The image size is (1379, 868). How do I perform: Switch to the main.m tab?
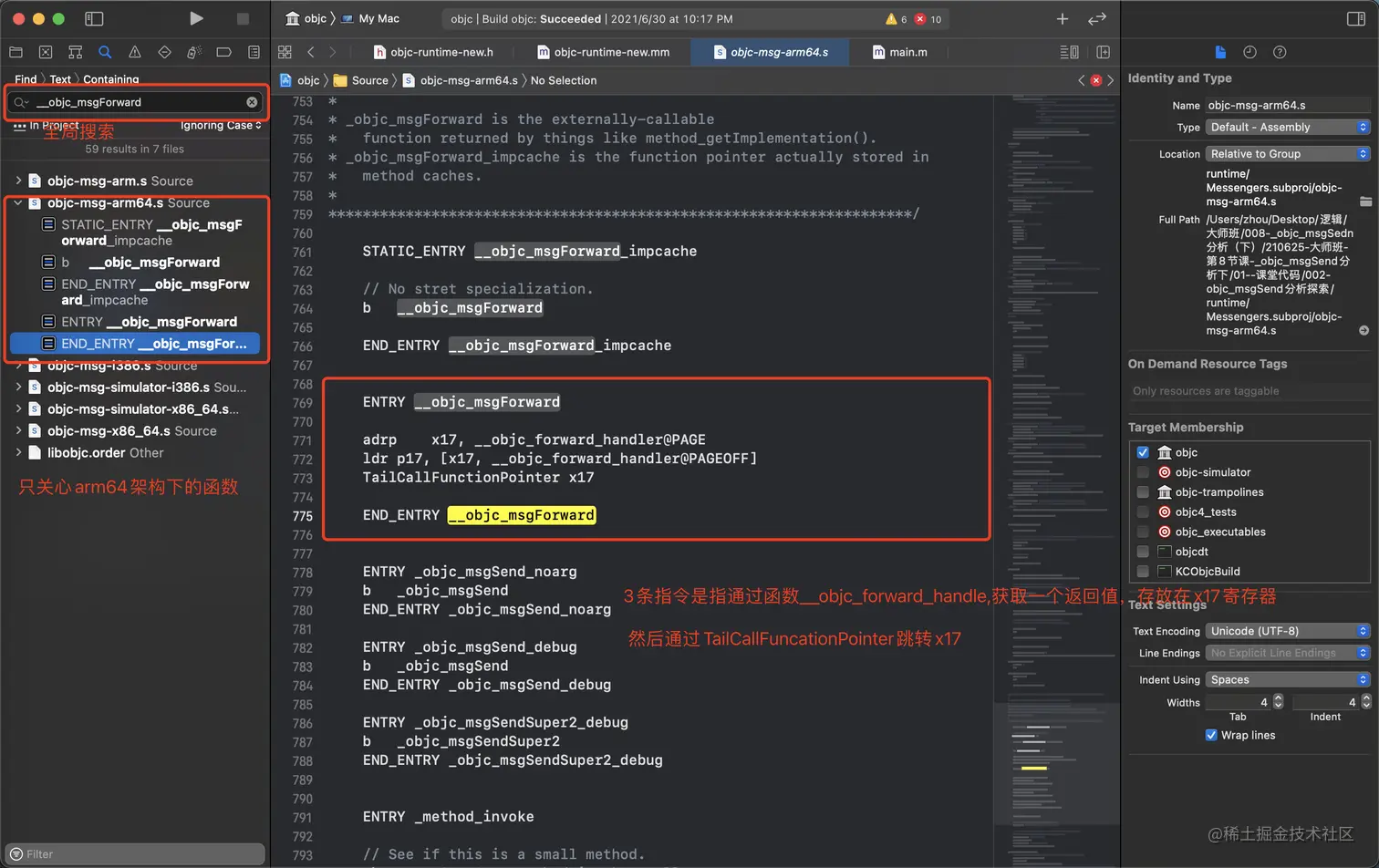point(900,52)
